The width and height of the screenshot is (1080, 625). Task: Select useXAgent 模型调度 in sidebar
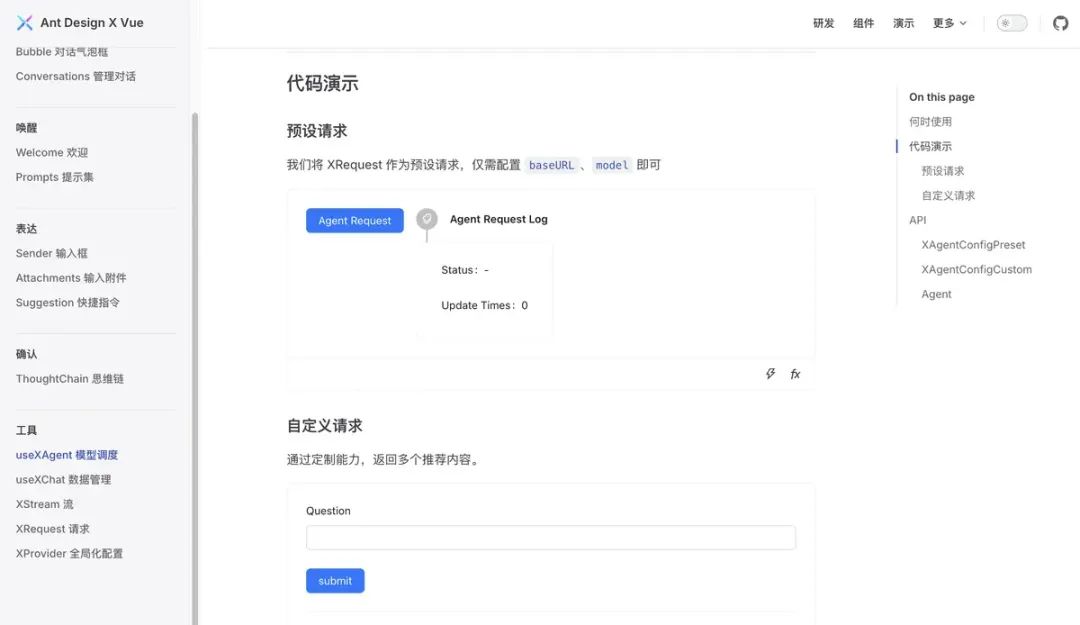point(67,455)
